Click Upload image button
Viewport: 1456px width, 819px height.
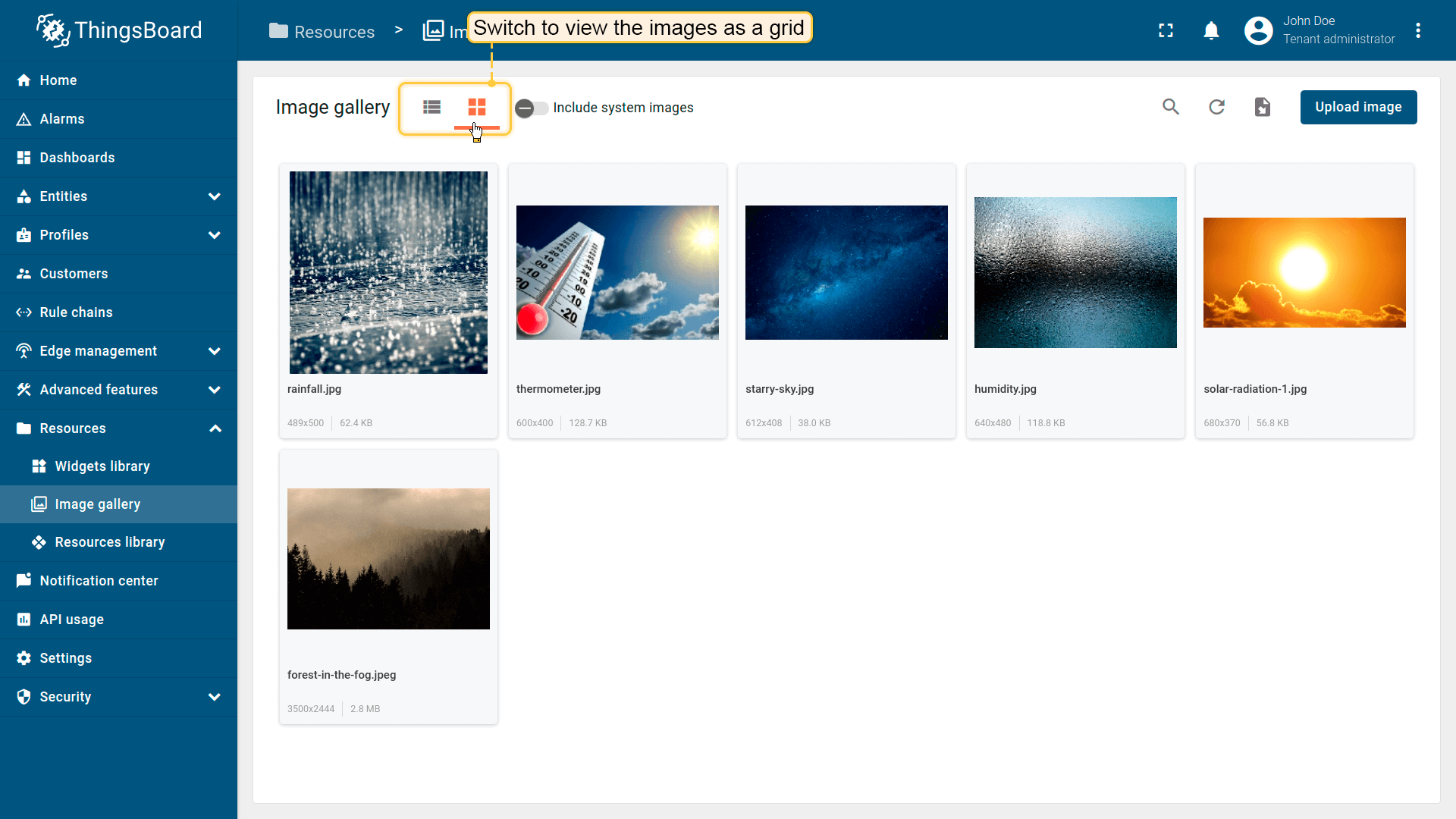coord(1357,107)
